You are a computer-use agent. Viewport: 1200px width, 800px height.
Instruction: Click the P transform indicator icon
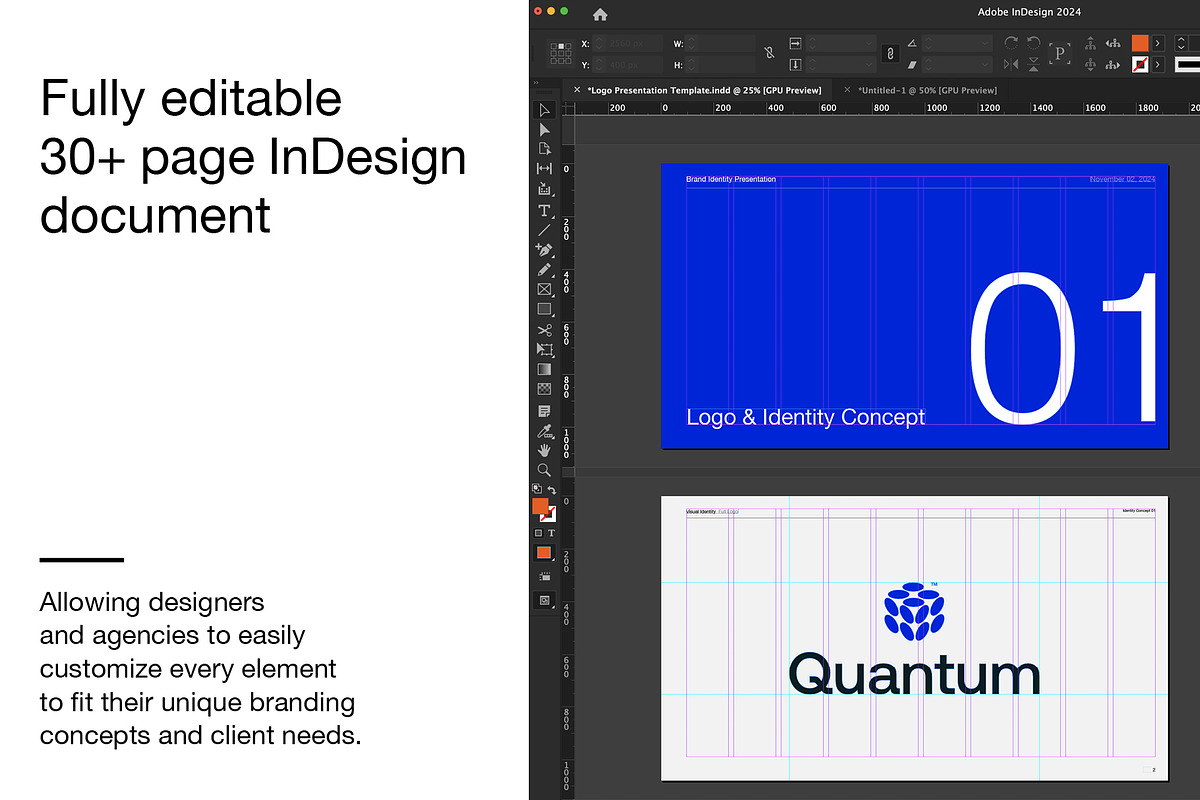tap(1060, 53)
